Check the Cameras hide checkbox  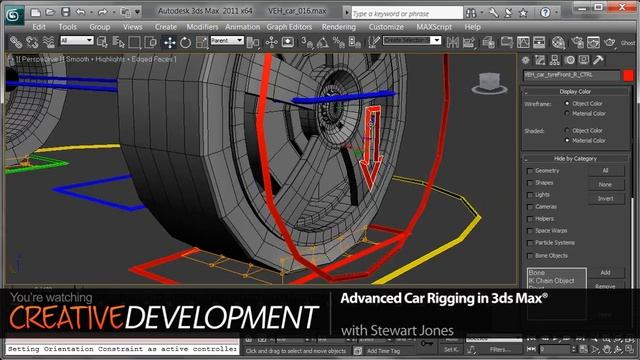530,207
